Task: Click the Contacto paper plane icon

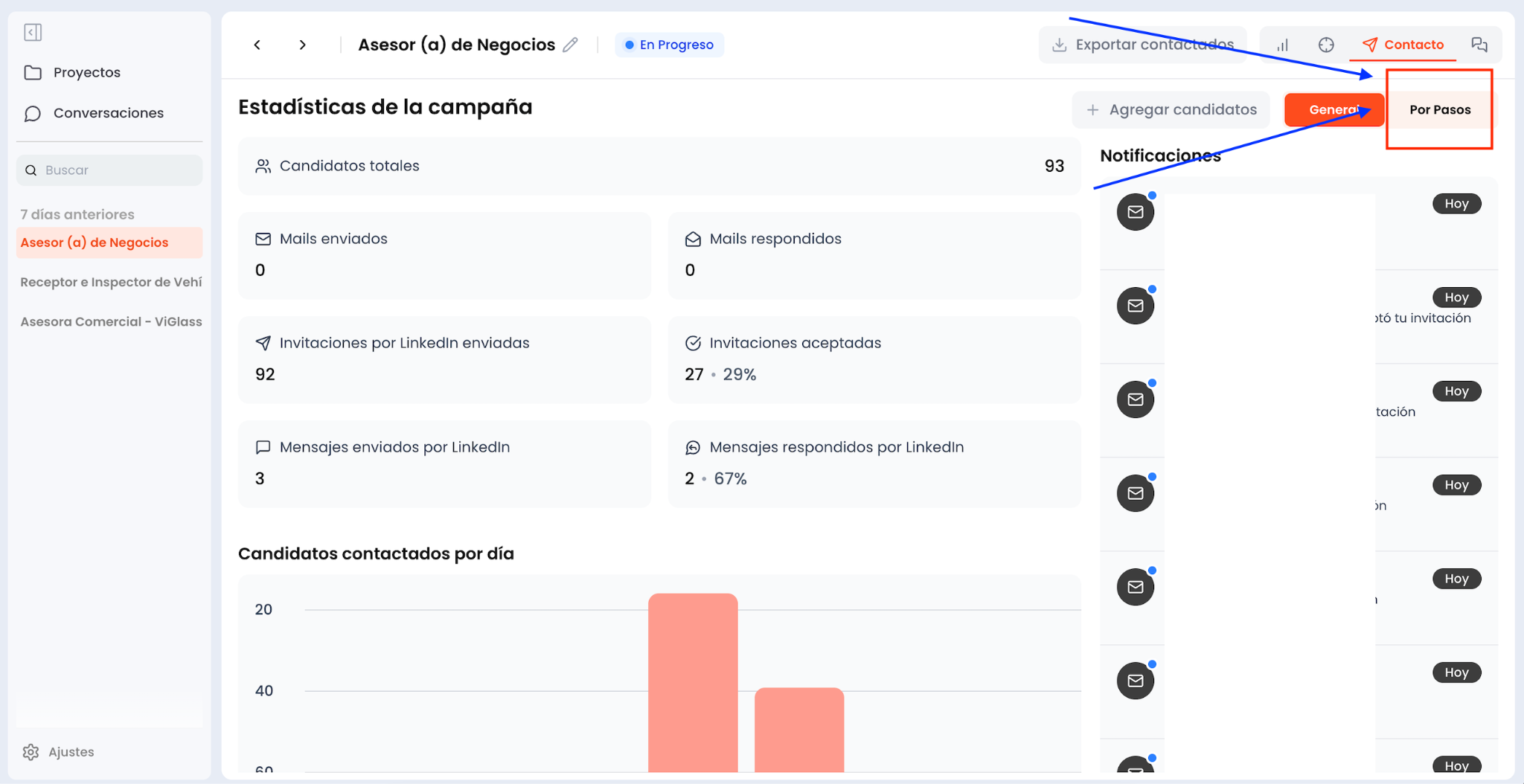Action: 1370,45
